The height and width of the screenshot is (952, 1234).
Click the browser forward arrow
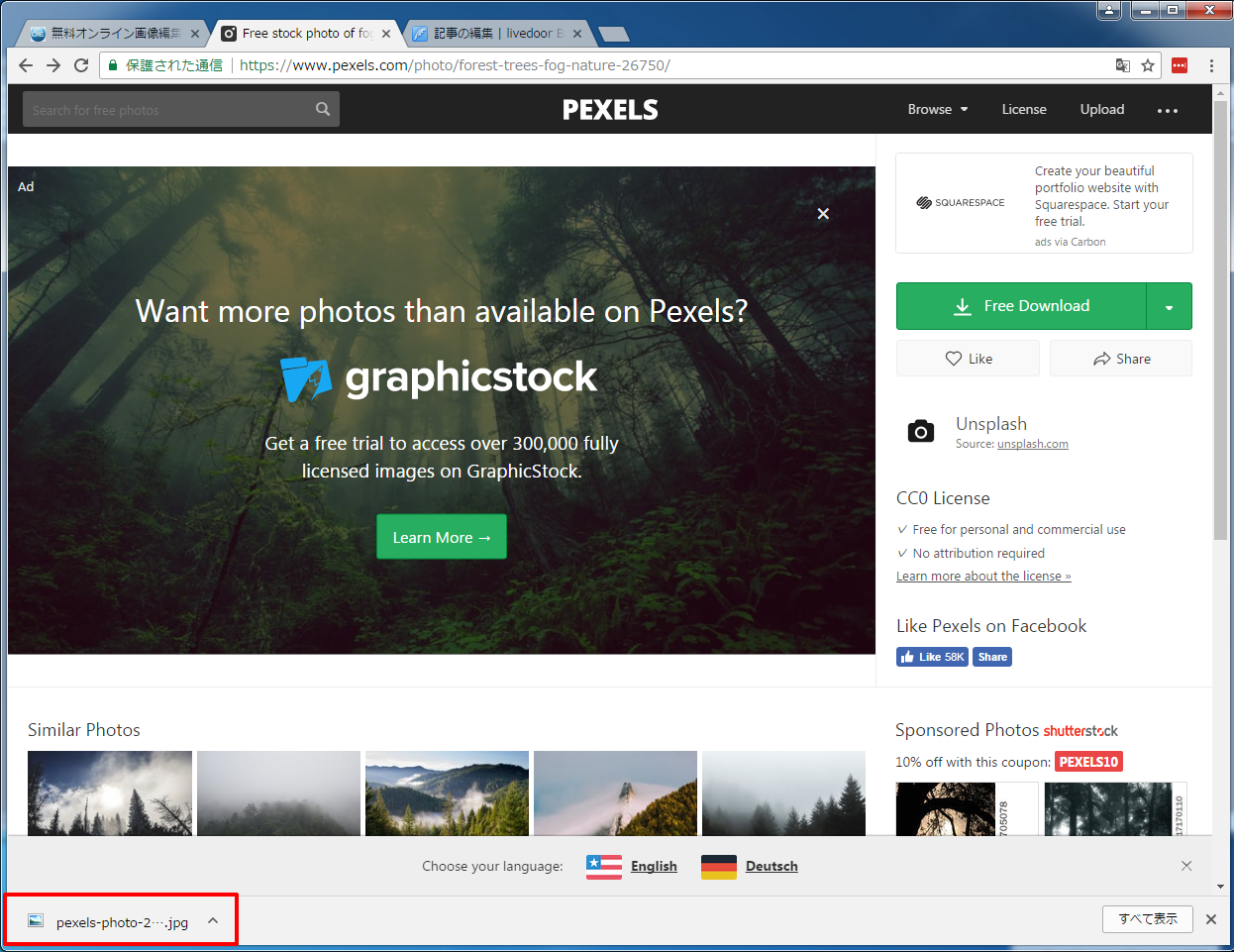(x=53, y=65)
